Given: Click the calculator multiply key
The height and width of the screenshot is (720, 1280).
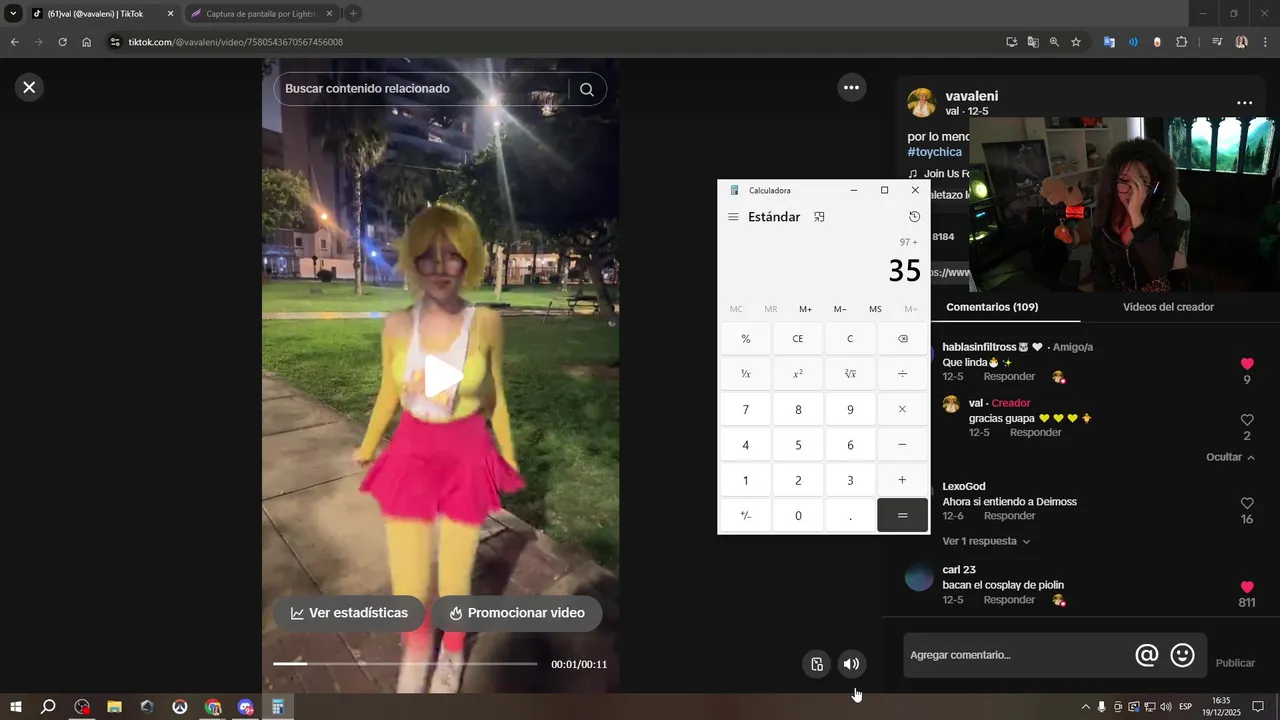Looking at the screenshot, I should (x=902, y=410).
